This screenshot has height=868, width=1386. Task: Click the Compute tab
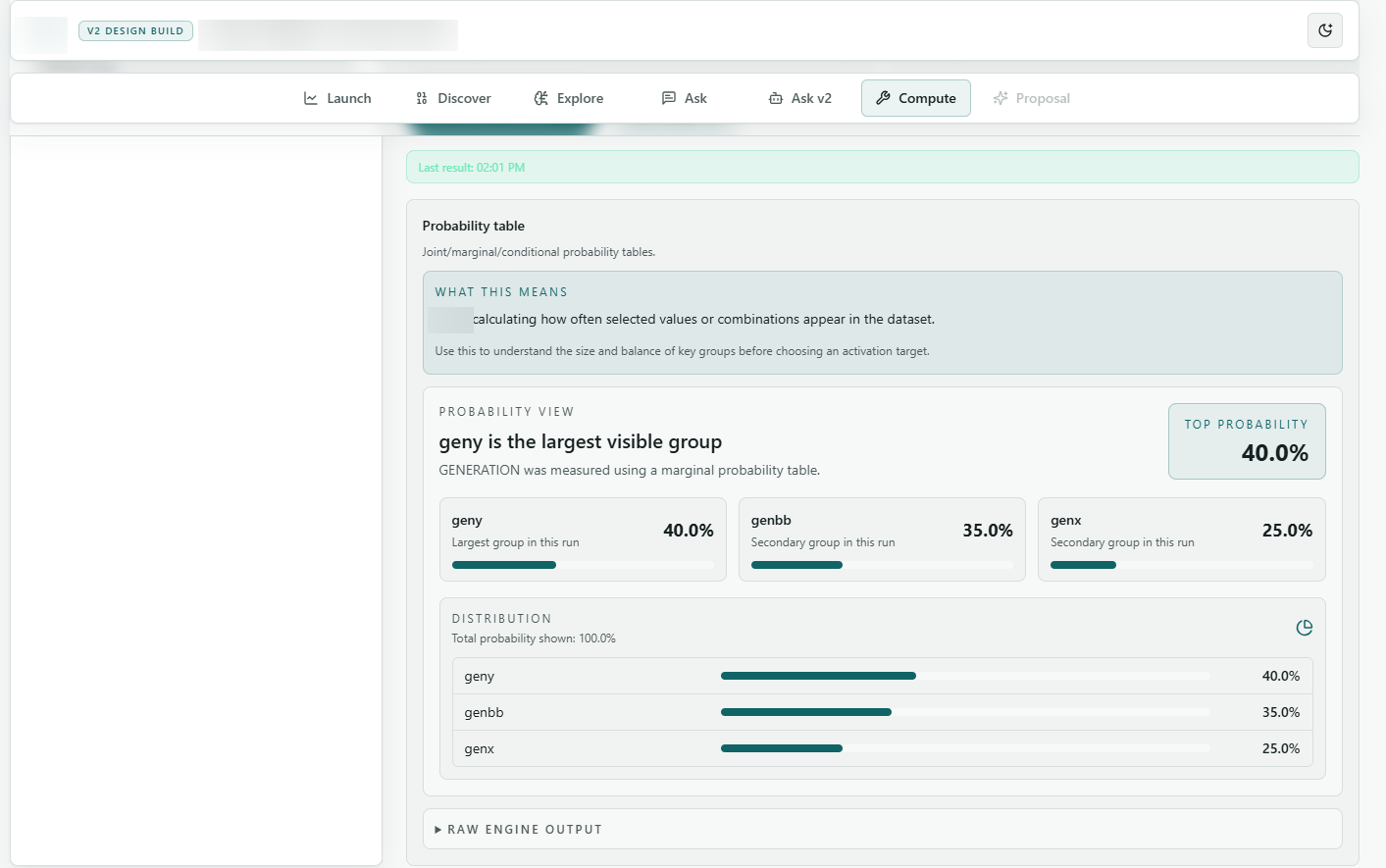pos(916,98)
